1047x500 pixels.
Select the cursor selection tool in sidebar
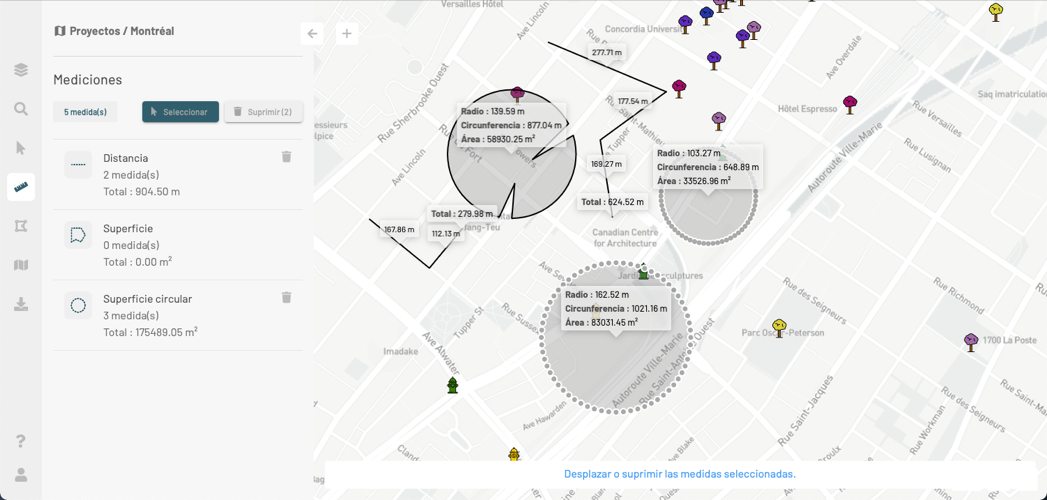(x=21, y=148)
